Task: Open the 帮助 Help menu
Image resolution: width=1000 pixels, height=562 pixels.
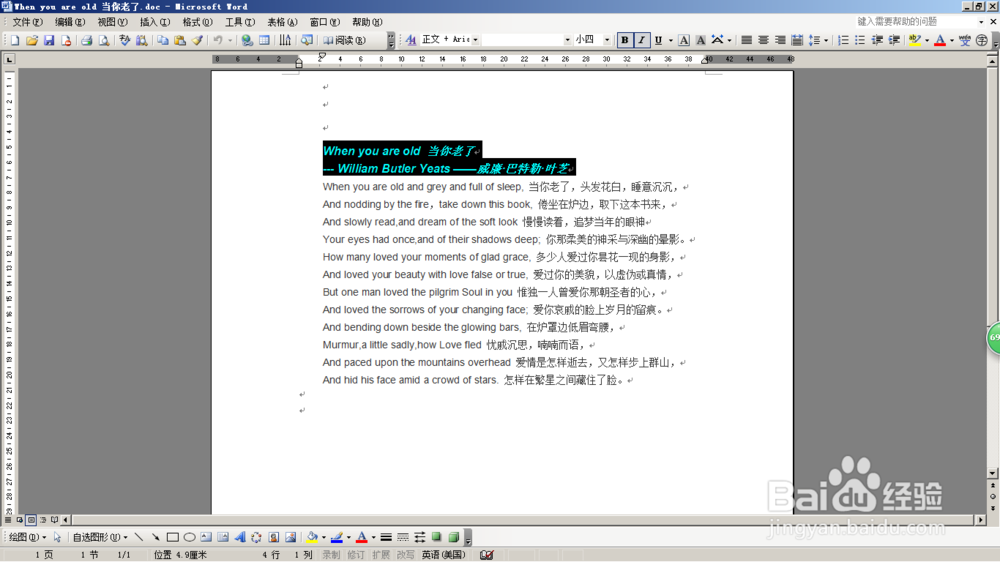Action: pos(367,22)
